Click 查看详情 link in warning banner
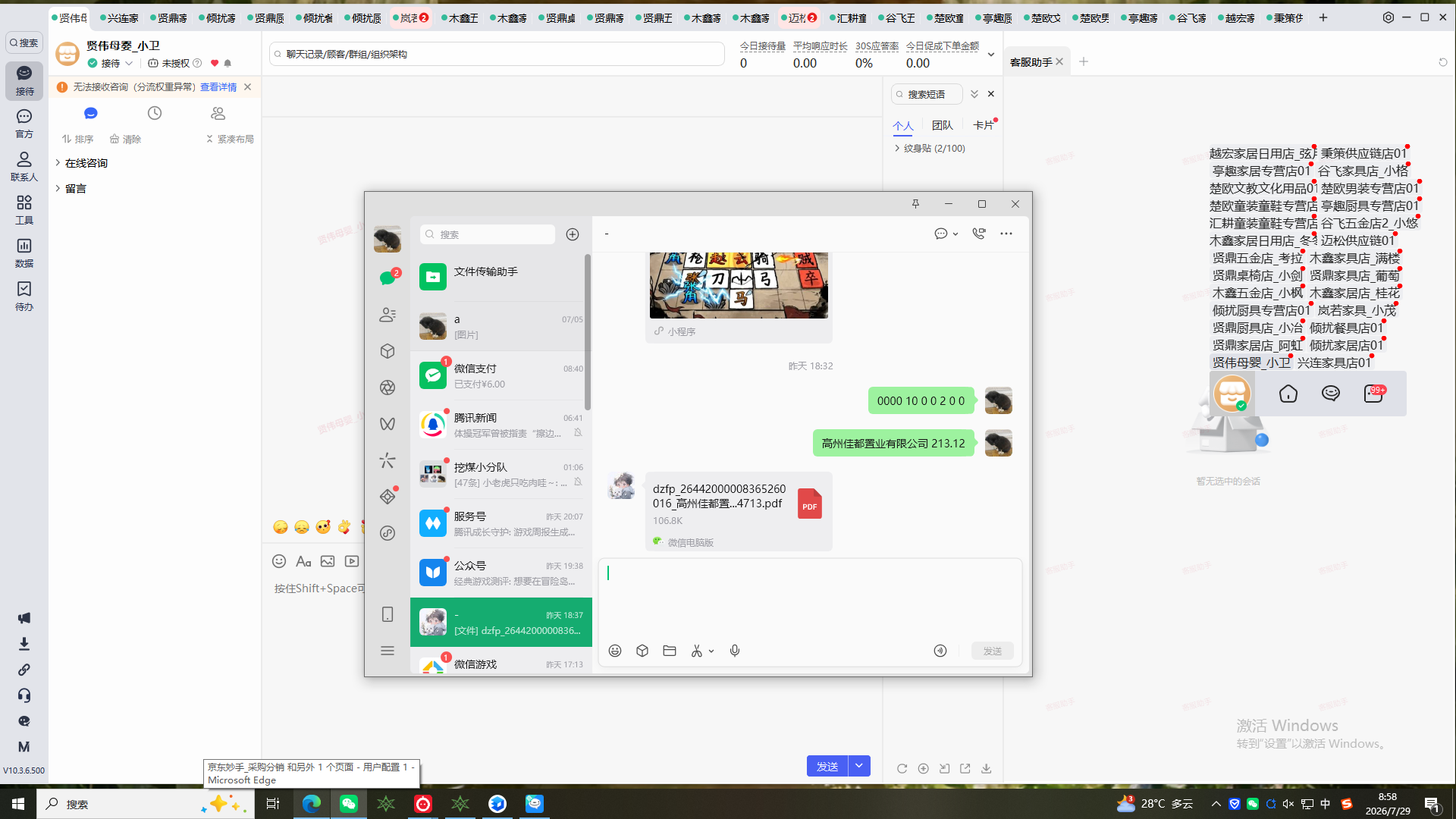 coord(218,87)
